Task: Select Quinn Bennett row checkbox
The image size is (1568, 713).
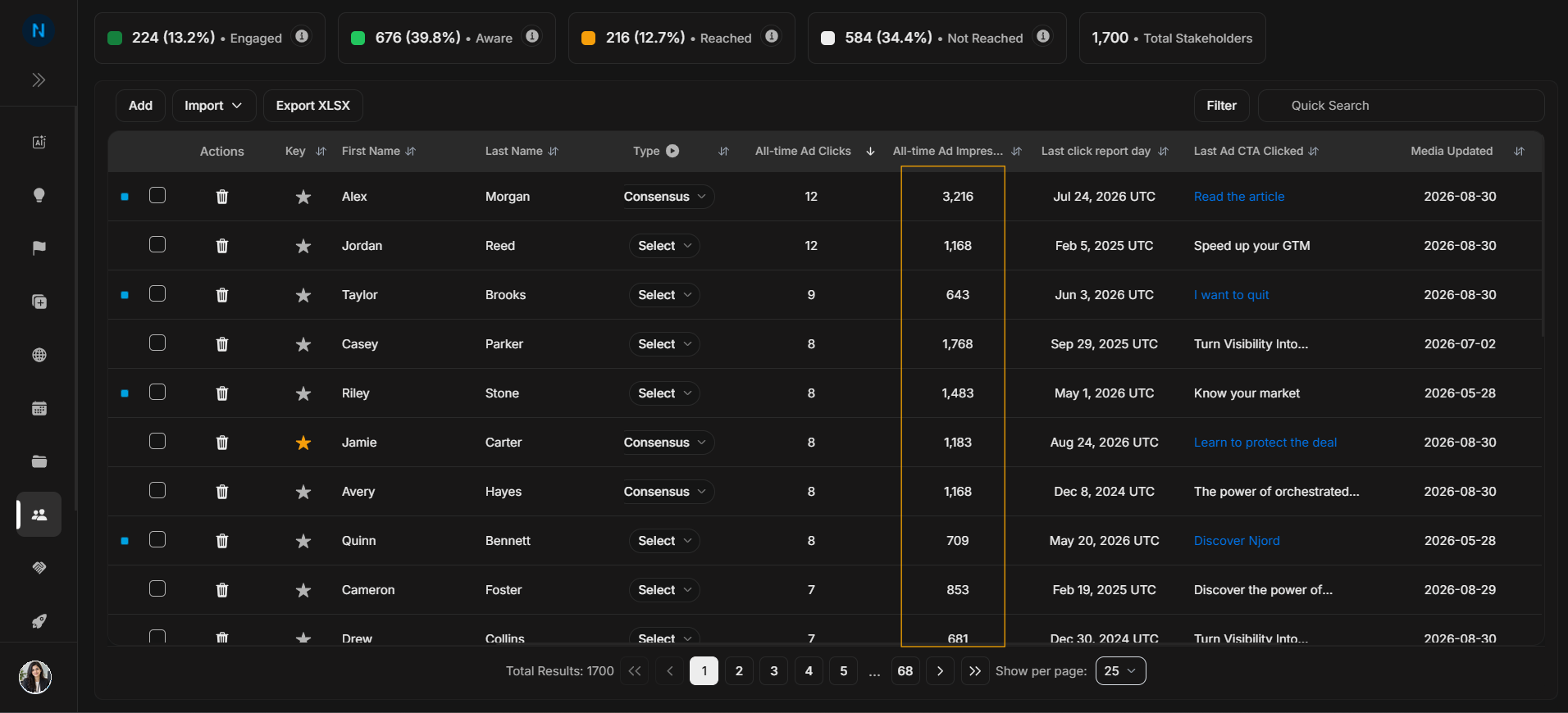Action: [x=157, y=539]
